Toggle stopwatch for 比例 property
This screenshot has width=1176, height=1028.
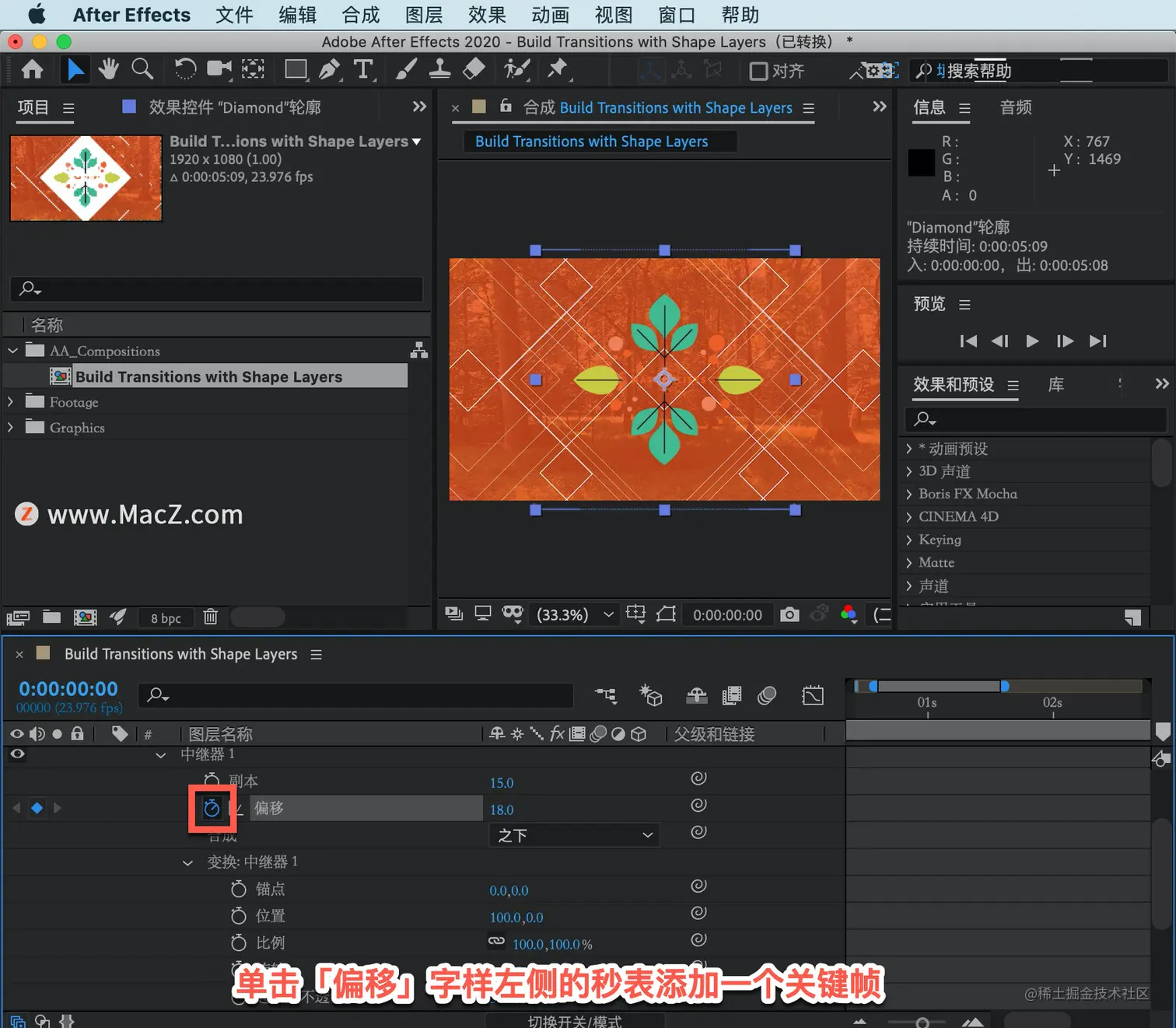(239, 942)
